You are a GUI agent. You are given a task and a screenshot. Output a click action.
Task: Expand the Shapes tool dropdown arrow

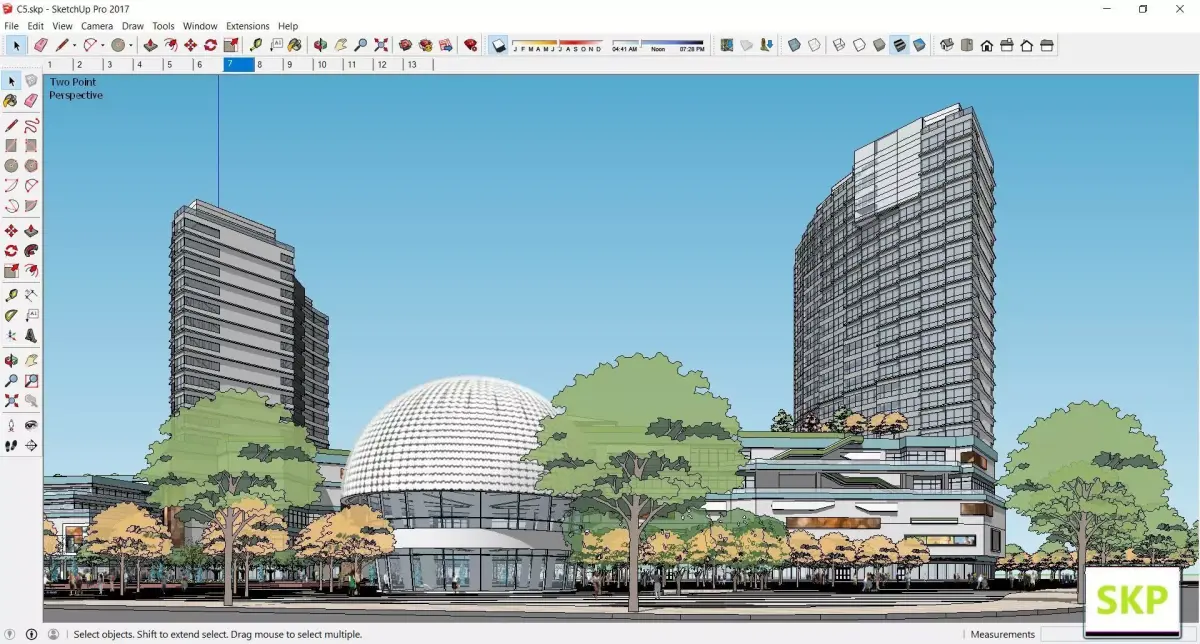click(131, 45)
